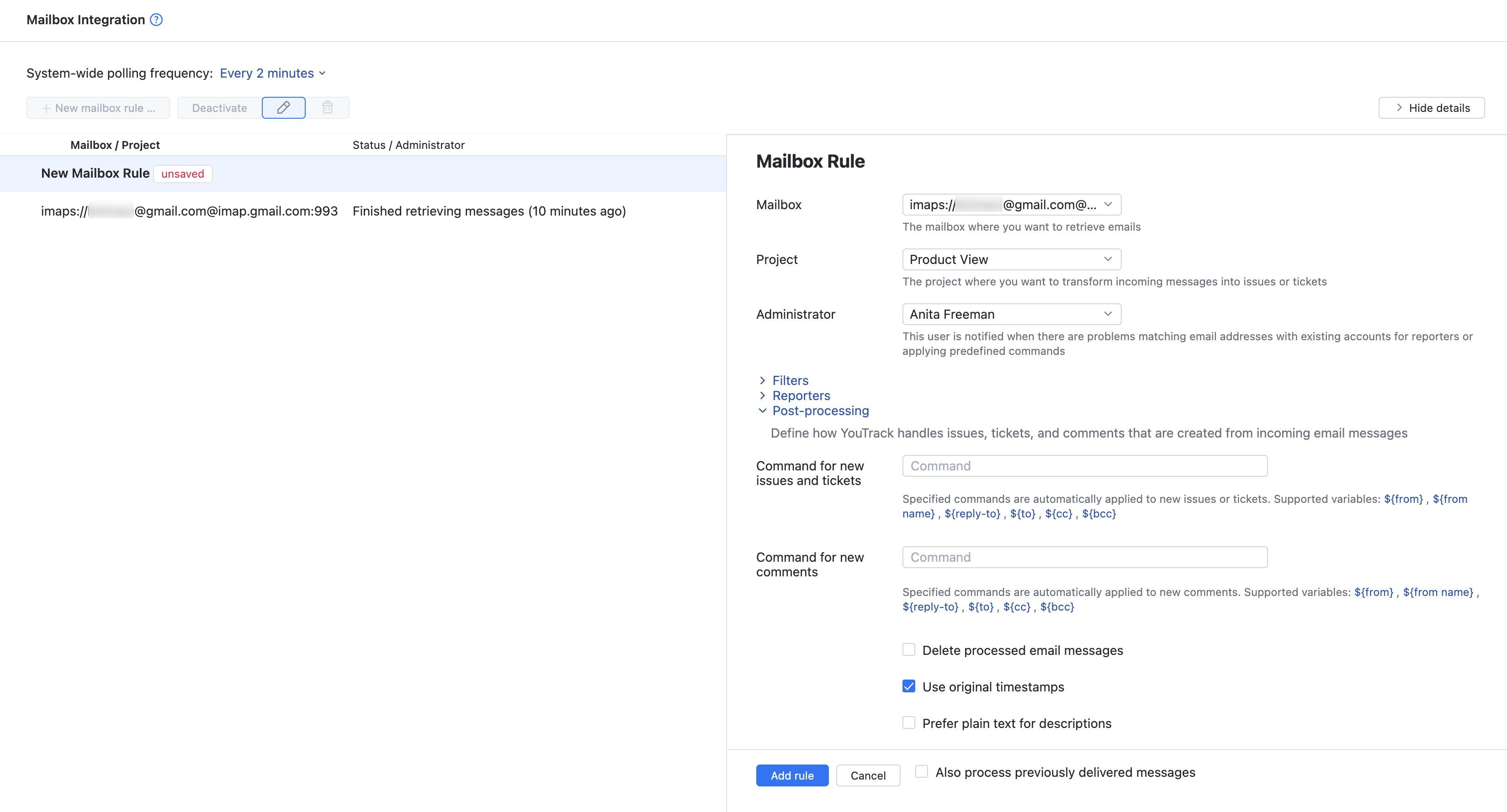Click the Add rule button

pos(792,775)
